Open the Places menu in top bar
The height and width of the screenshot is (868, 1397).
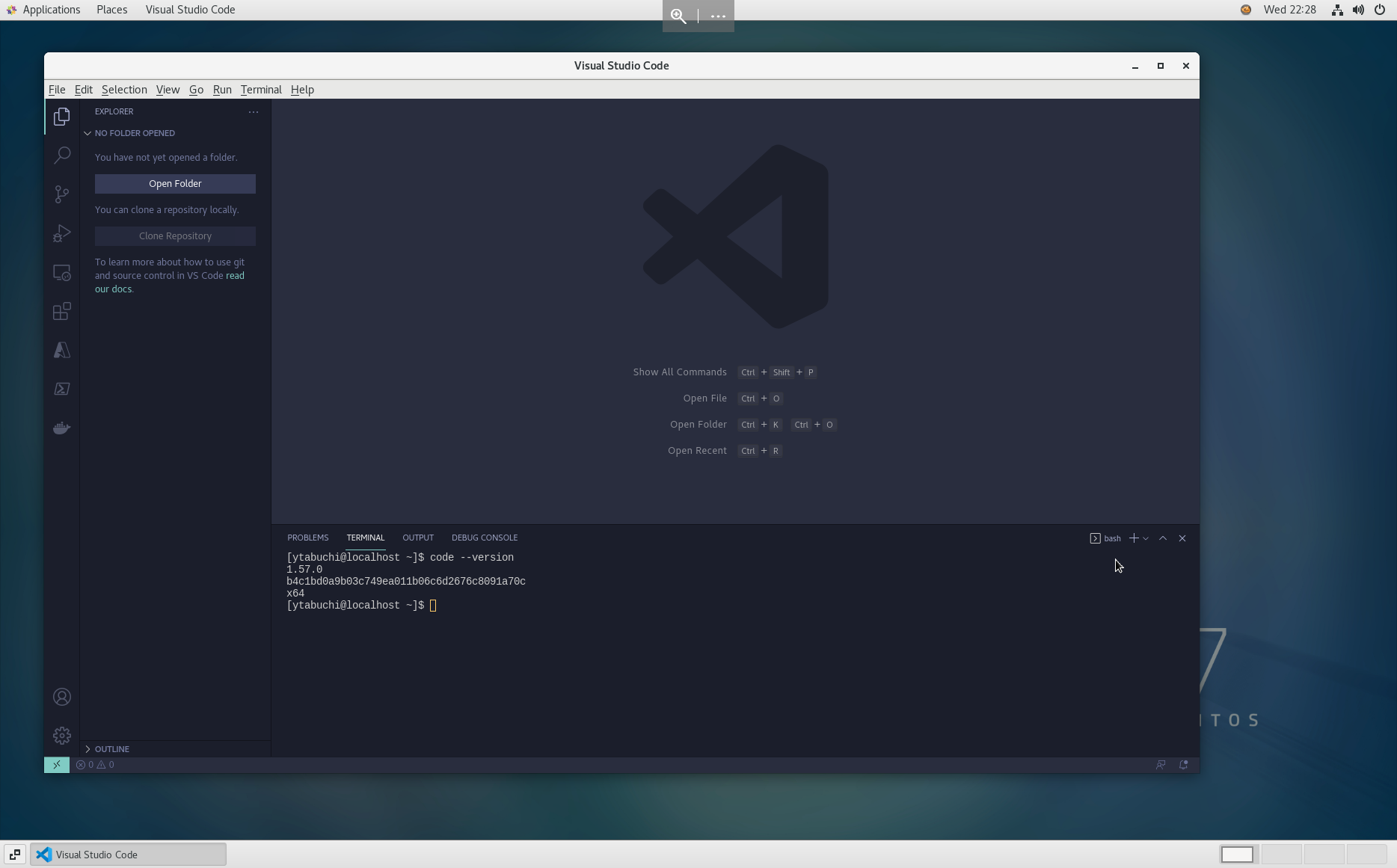pos(111,10)
